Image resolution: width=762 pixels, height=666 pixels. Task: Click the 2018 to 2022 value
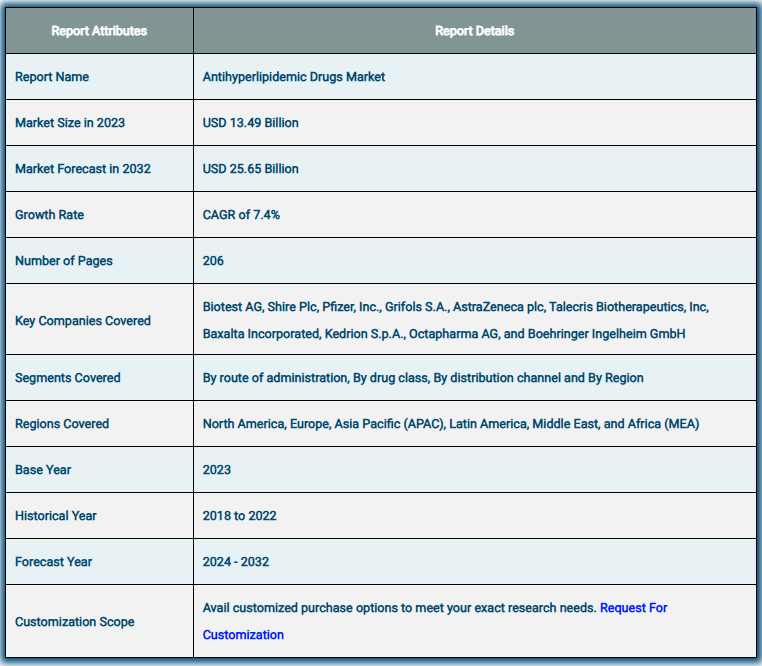tap(240, 516)
